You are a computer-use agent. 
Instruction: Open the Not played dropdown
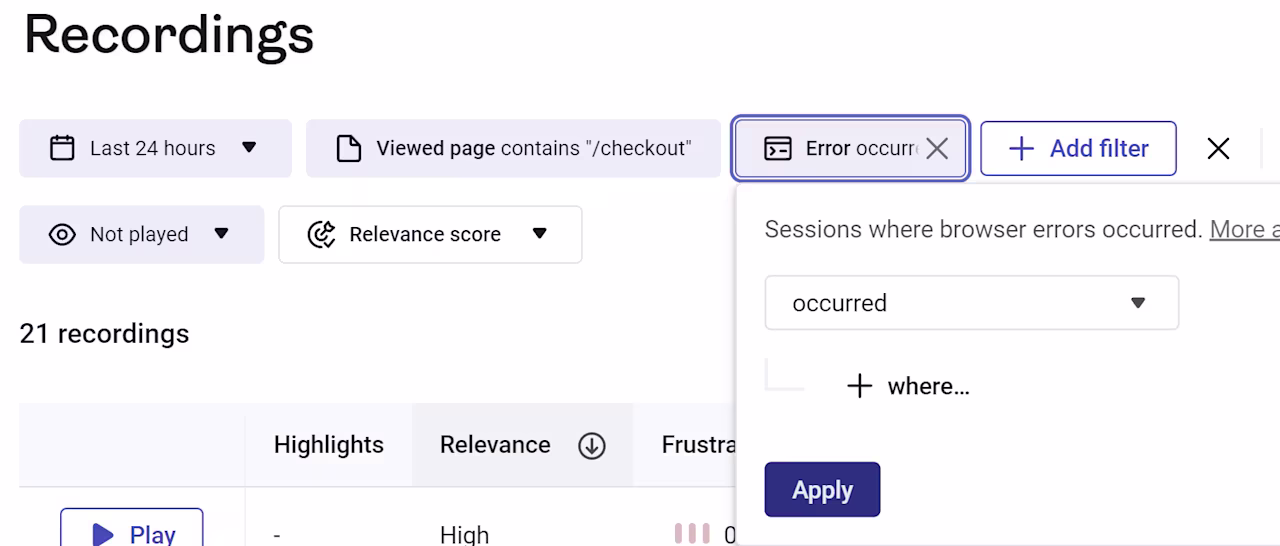(141, 234)
